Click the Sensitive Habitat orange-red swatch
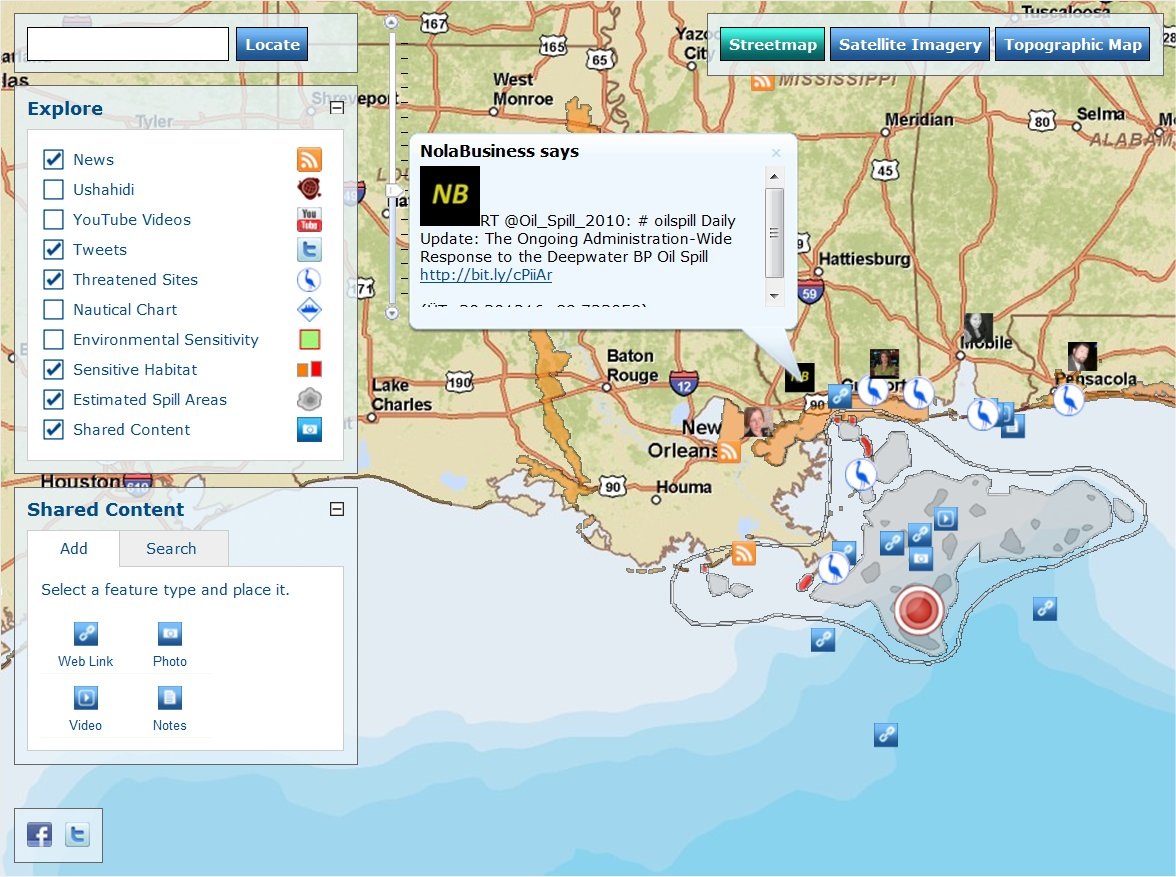Screen dimensions: 1176x877 [309, 369]
